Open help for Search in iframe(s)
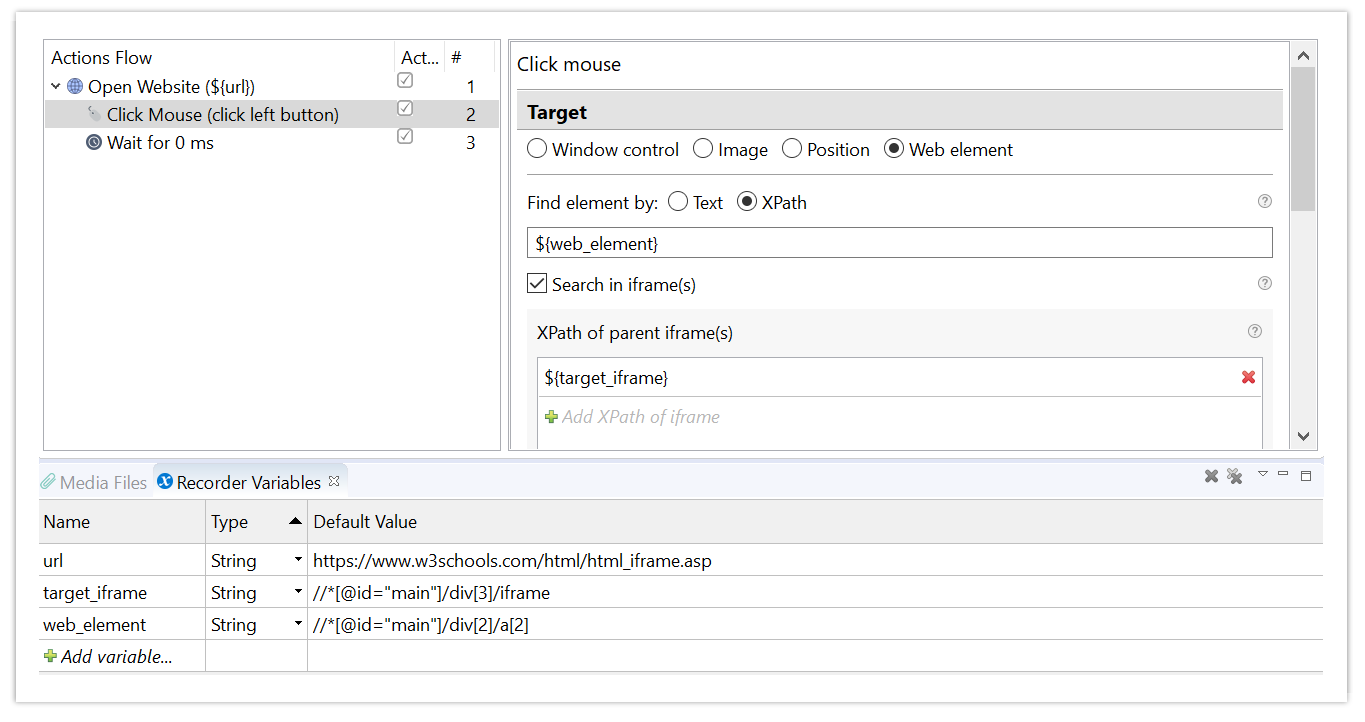This screenshot has height=722, width=1365. (1264, 283)
